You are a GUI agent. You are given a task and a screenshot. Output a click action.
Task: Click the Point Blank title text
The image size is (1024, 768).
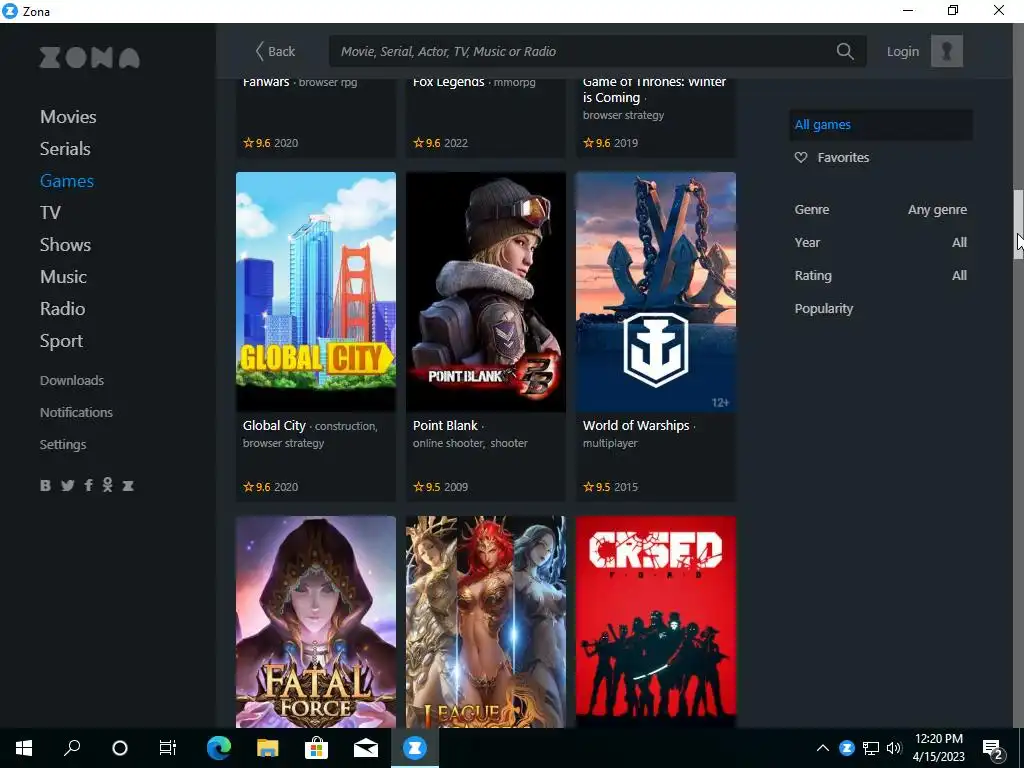tap(445, 426)
